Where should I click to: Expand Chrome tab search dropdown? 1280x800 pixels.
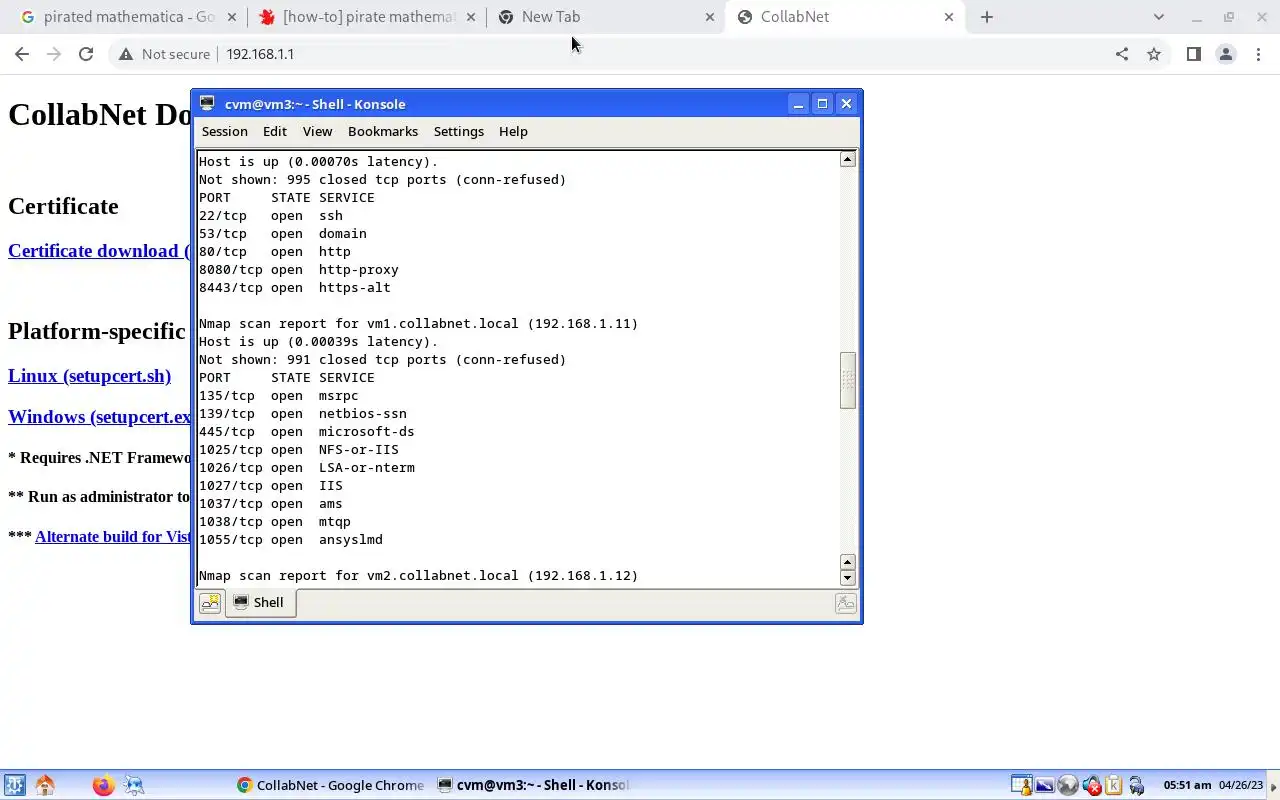tap(1159, 17)
